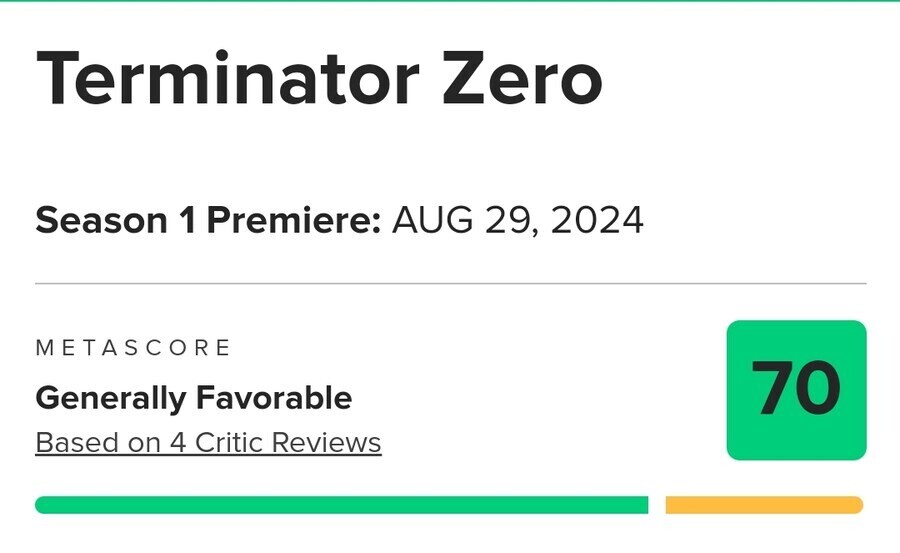Image resolution: width=900 pixels, height=553 pixels.
Task: Click the Generally Favorable rating text
Action: click(x=193, y=398)
